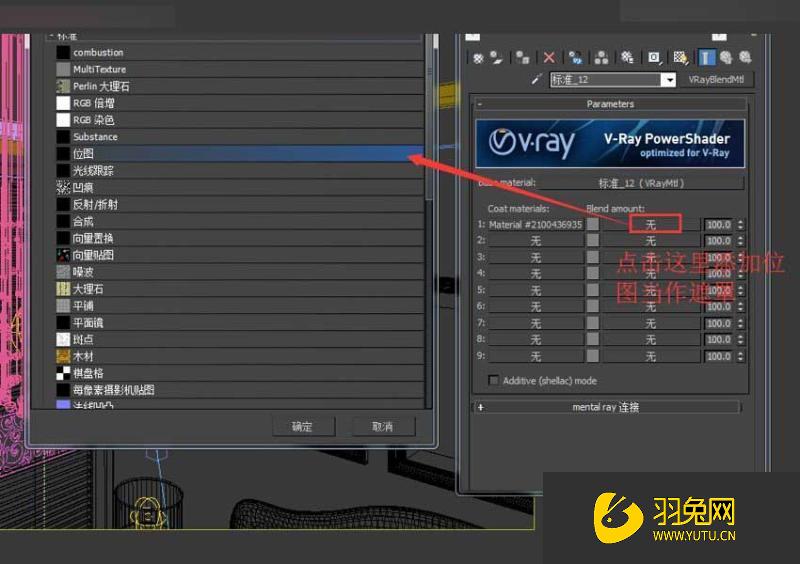The width and height of the screenshot is (800, 564).
Task: Click the Make Unique icon
Action: [x=602, y=58]
